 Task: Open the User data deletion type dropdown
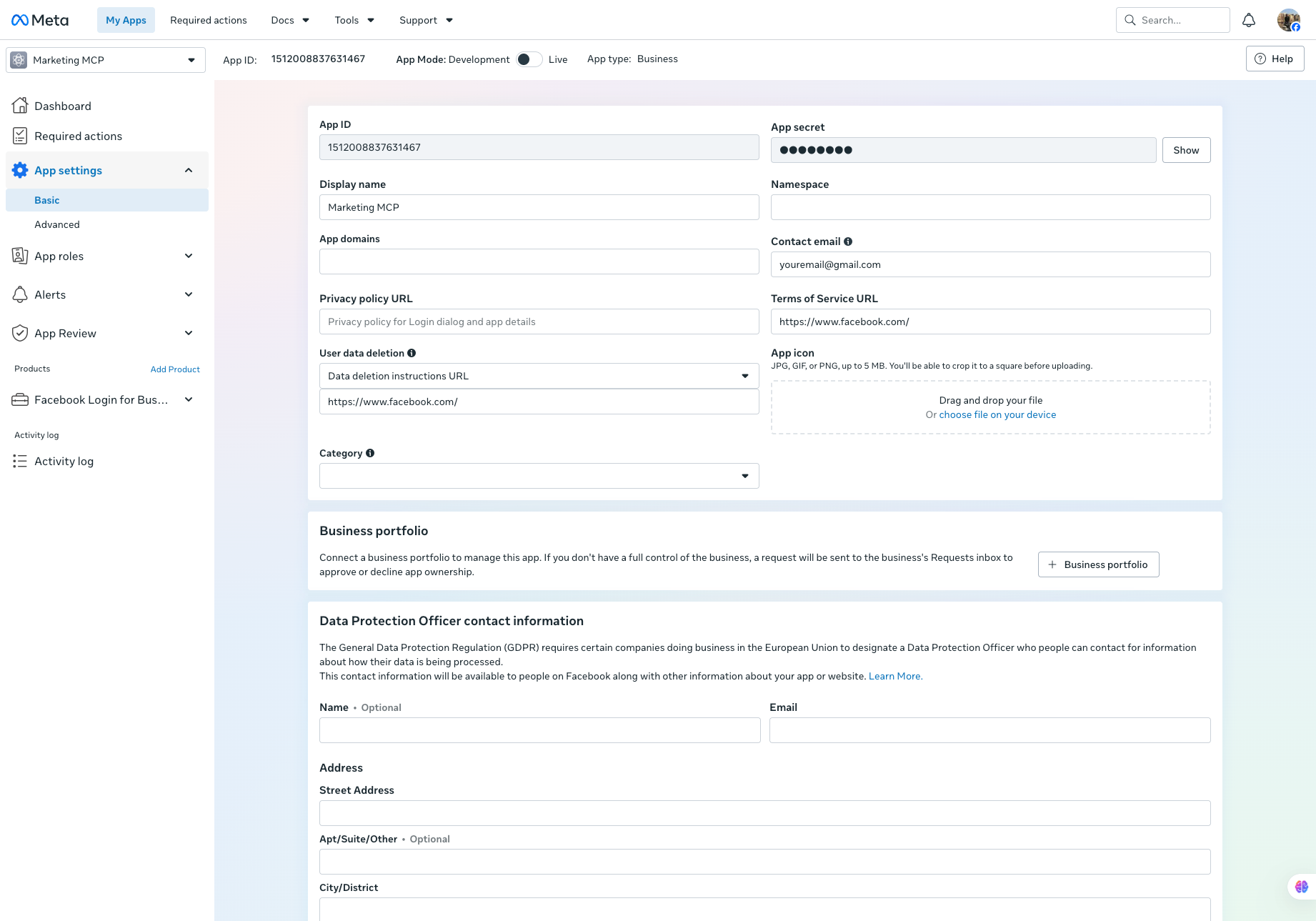coord(539,376)
